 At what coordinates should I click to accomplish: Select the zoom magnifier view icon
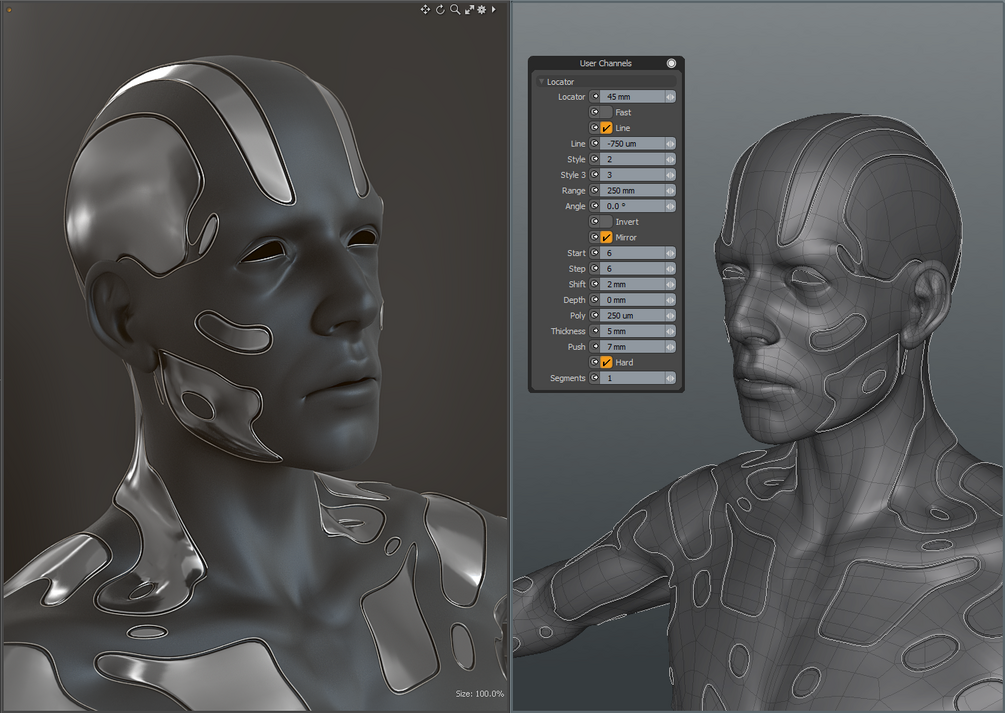(455, 9)
